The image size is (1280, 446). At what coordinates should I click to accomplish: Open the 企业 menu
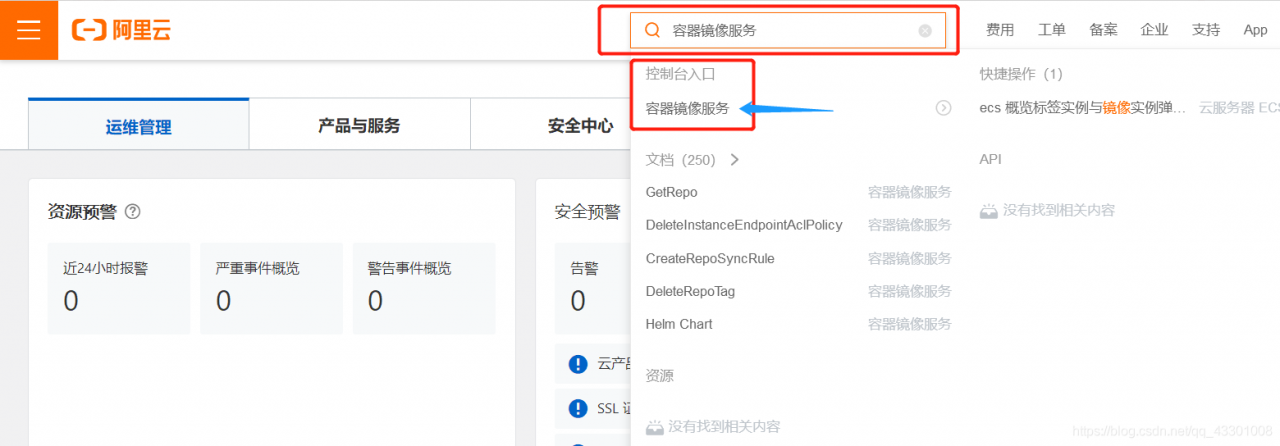[x=1154, y=30]
